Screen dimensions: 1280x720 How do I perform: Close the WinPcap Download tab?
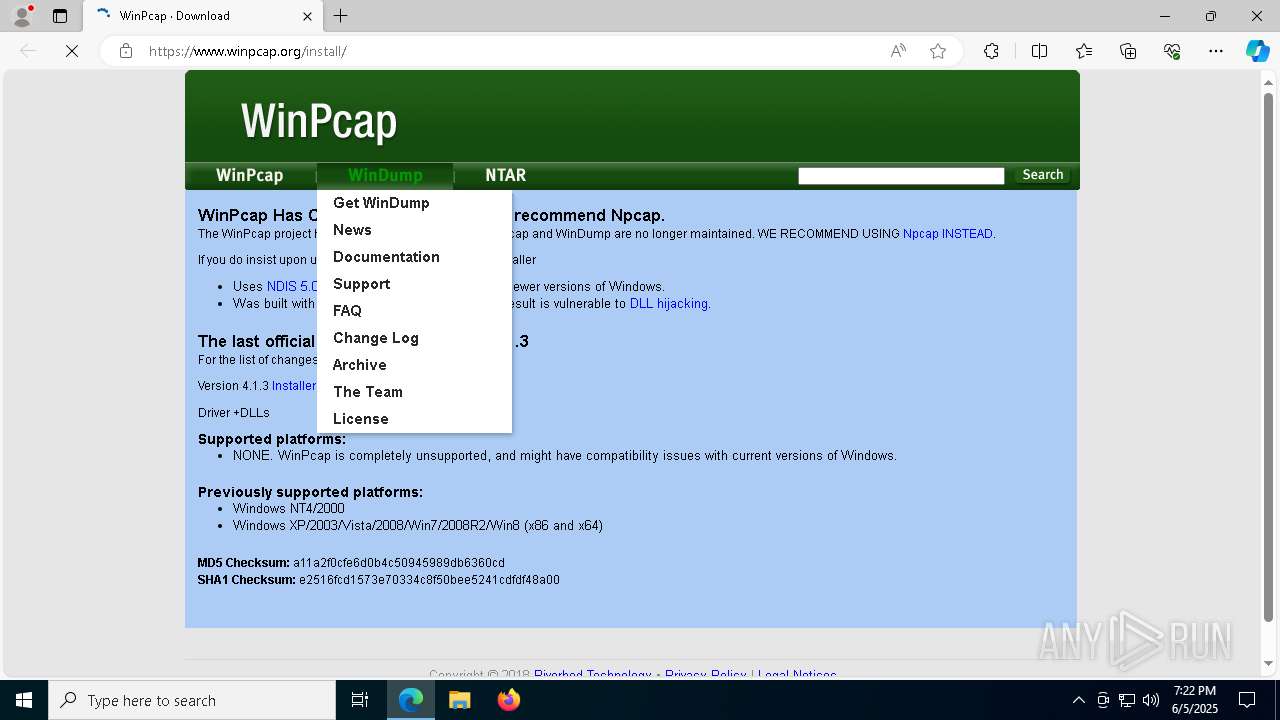[308, 16]
